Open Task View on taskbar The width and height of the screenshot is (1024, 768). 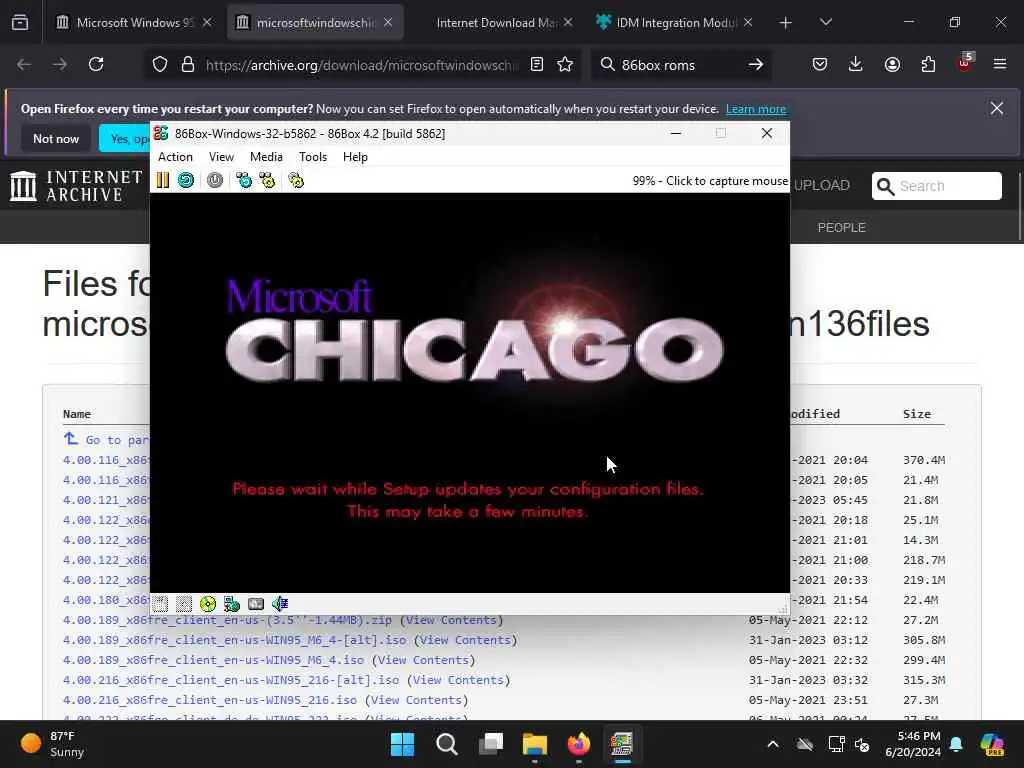pyautogui.click(x=490, y=744)
